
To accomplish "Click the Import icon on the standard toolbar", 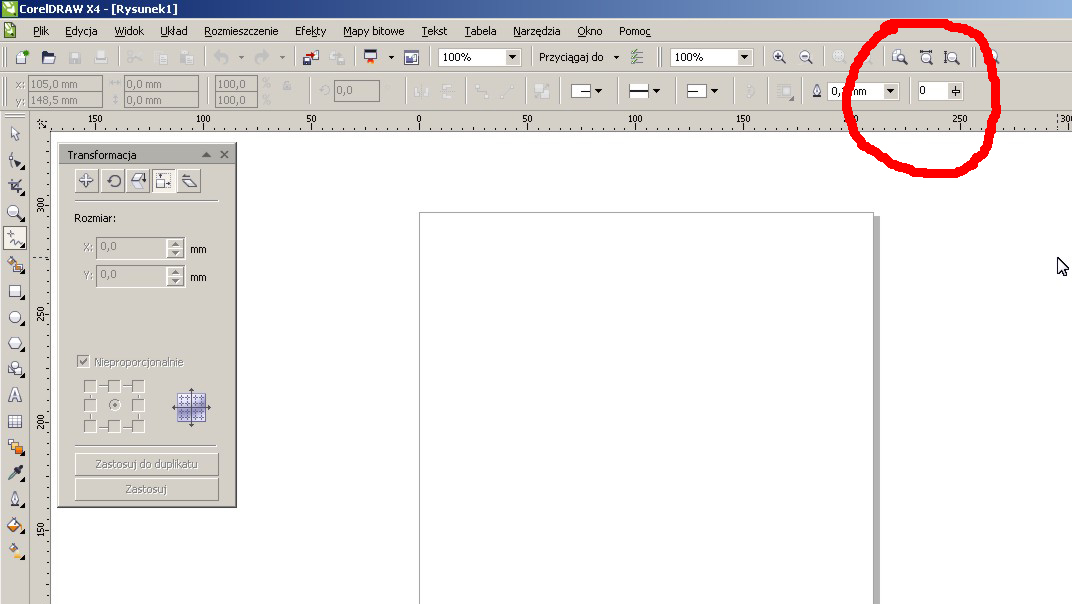I will (311, 58).
